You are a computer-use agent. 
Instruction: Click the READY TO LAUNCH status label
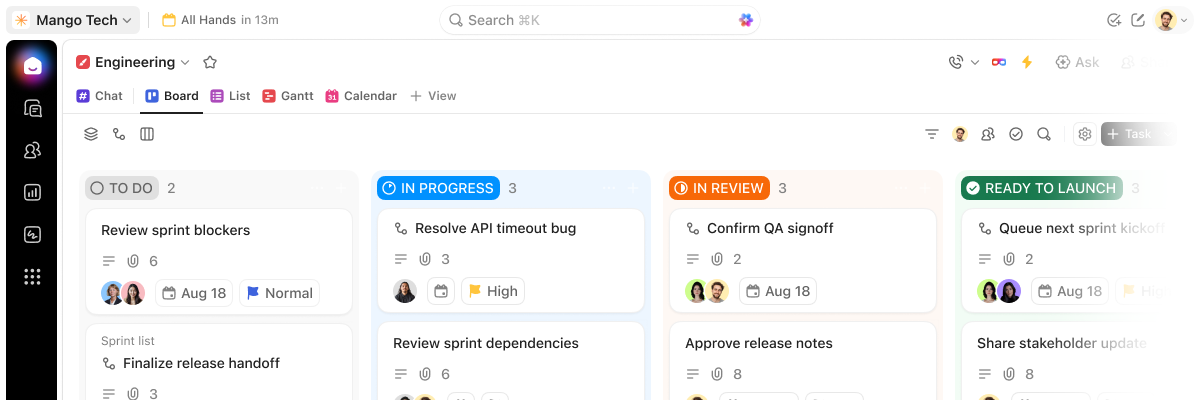(x=1042, y=188)
